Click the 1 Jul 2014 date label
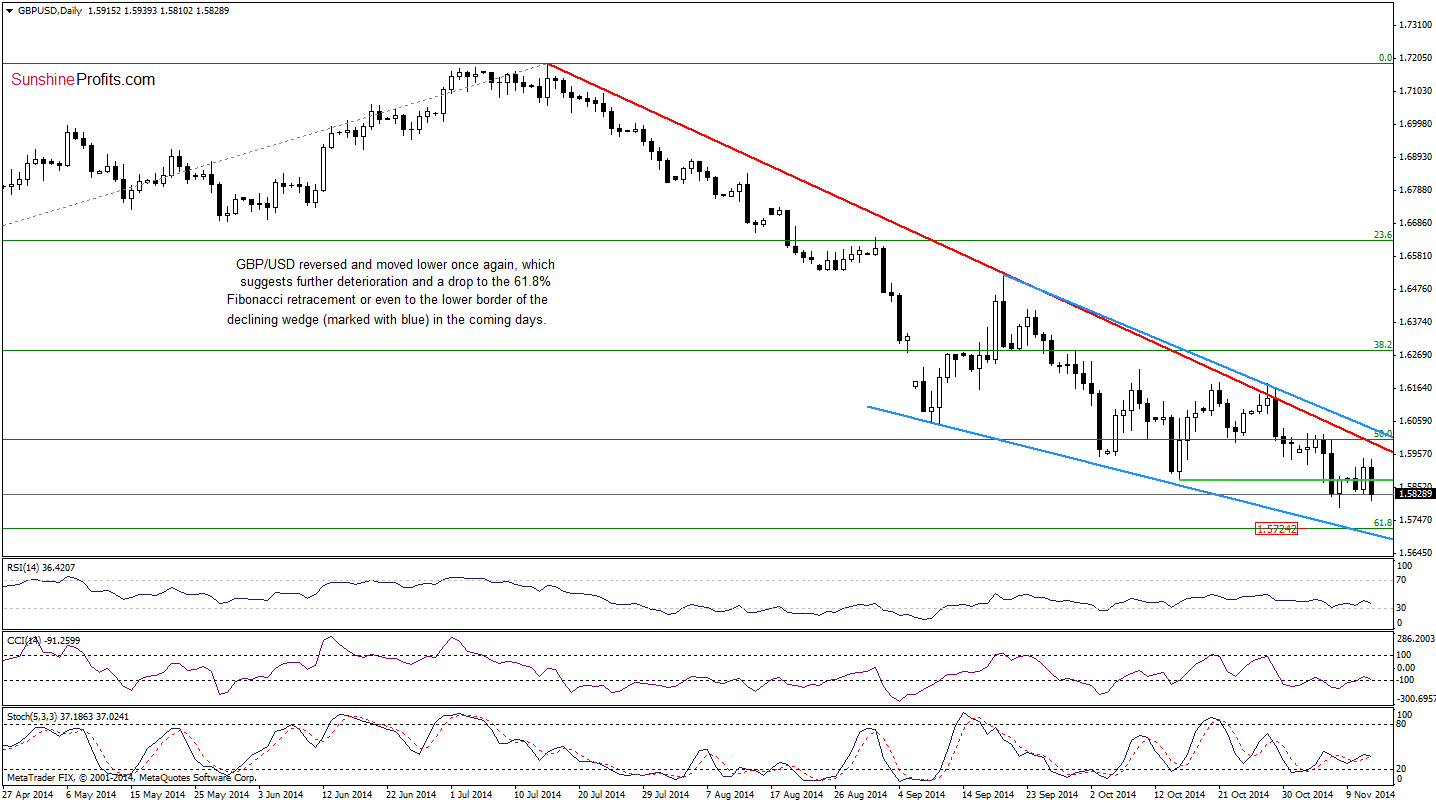Screen dimensions: 1436x803 coord(472,794)
